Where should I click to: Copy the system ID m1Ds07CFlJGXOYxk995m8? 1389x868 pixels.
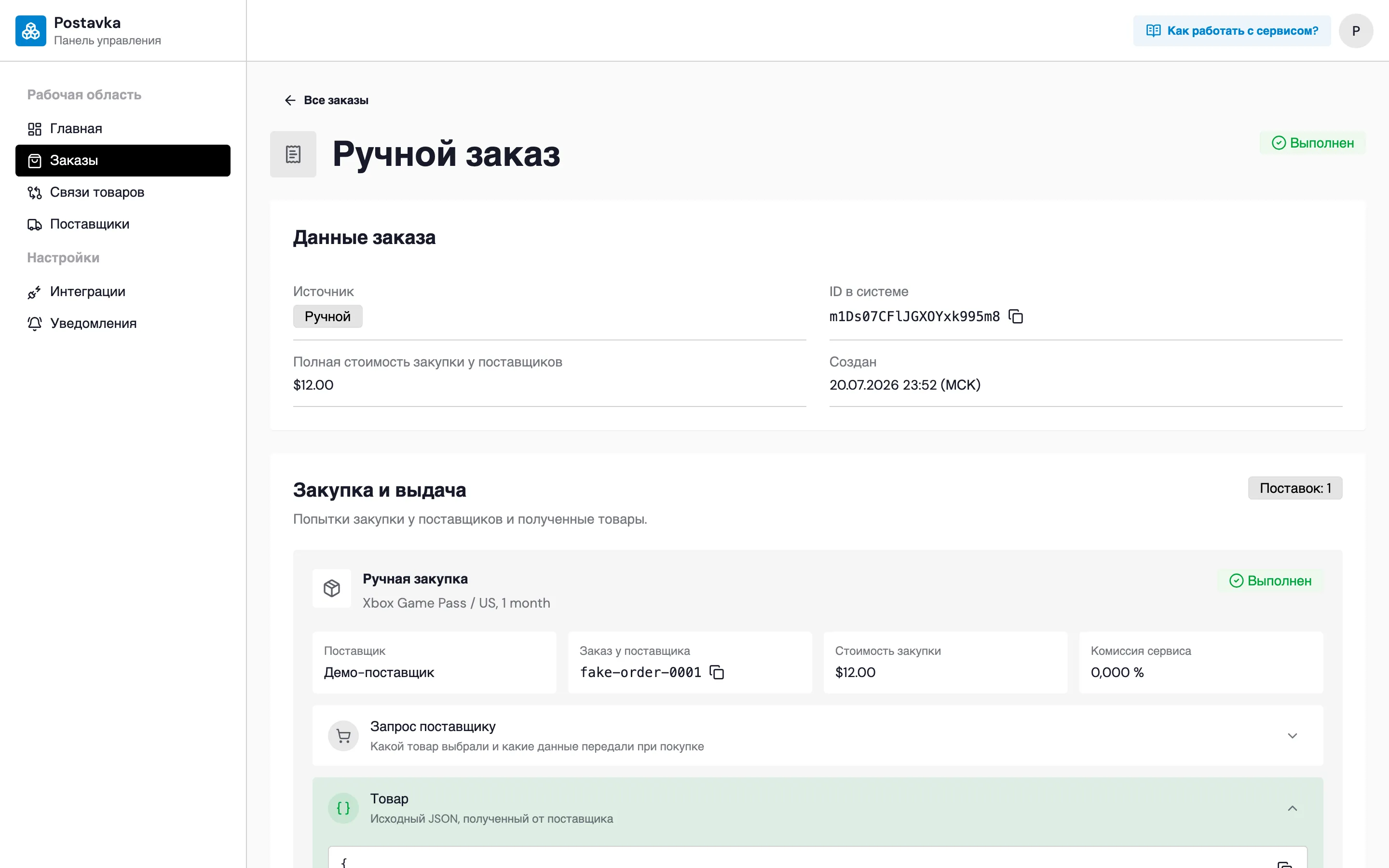tap(1016, 316)
